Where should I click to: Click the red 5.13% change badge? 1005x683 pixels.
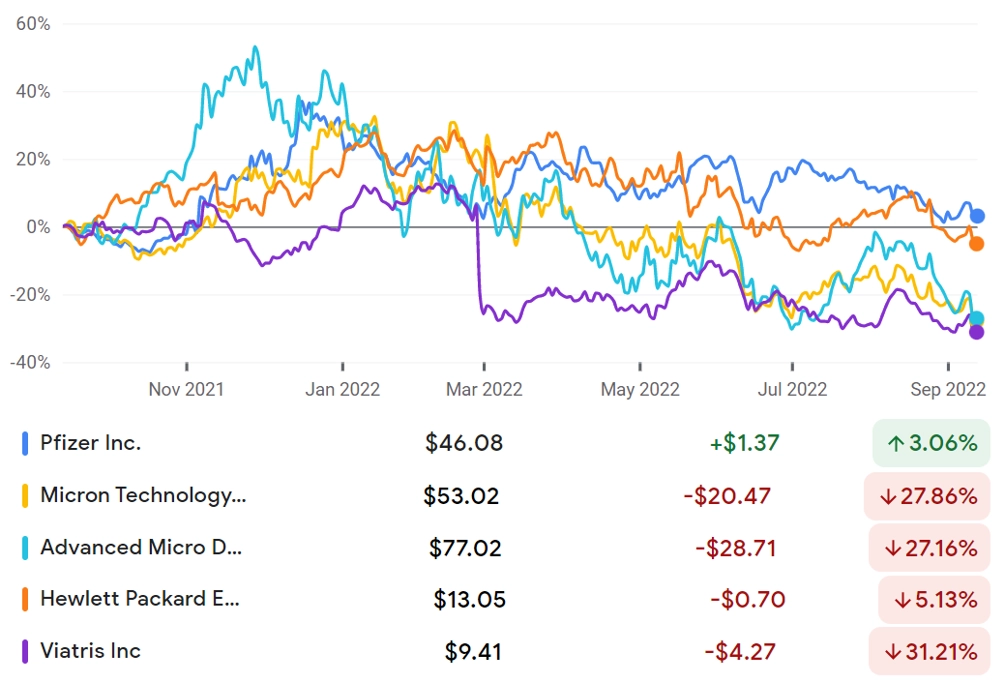934,600
